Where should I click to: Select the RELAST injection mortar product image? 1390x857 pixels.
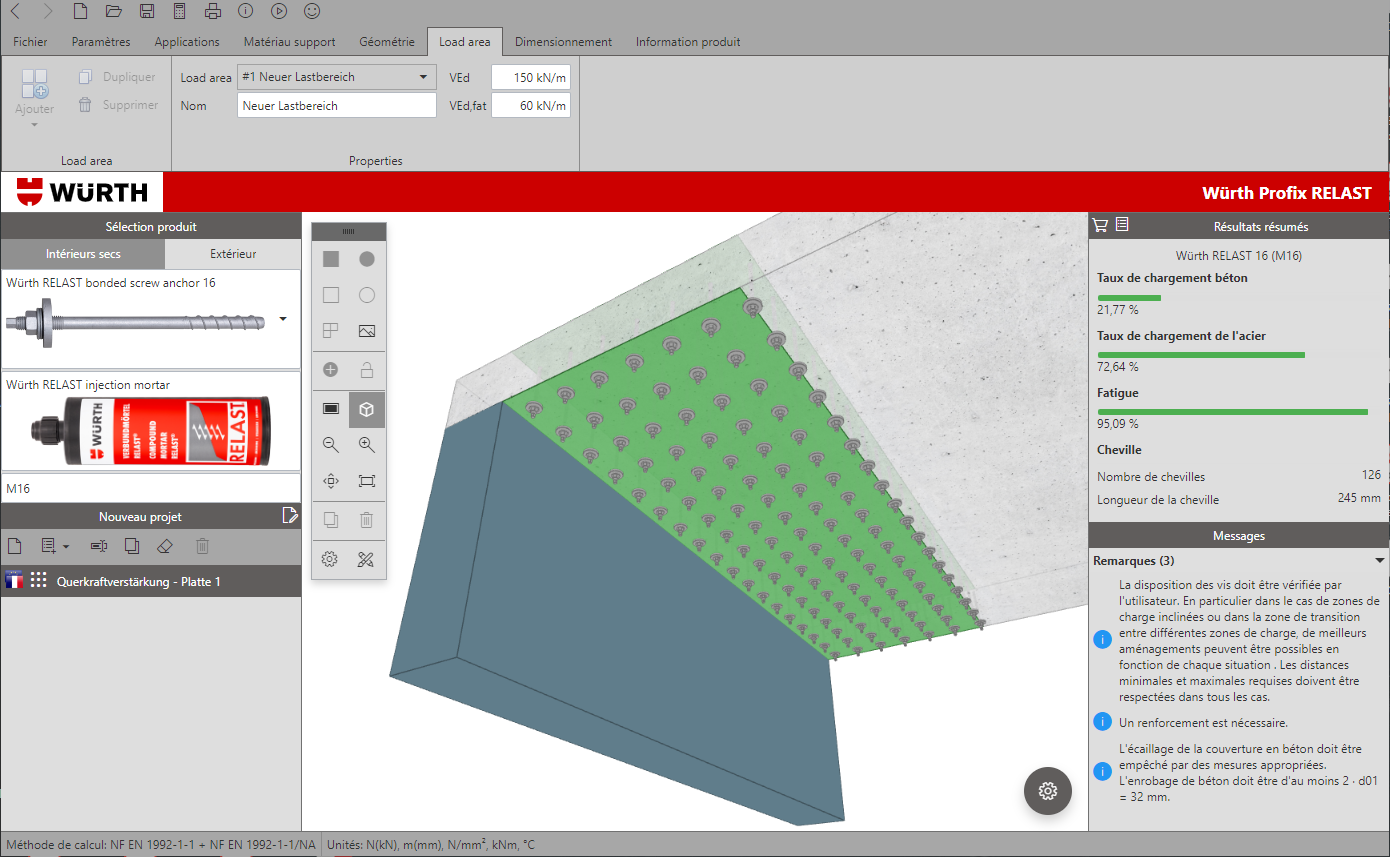click(151, 431)
